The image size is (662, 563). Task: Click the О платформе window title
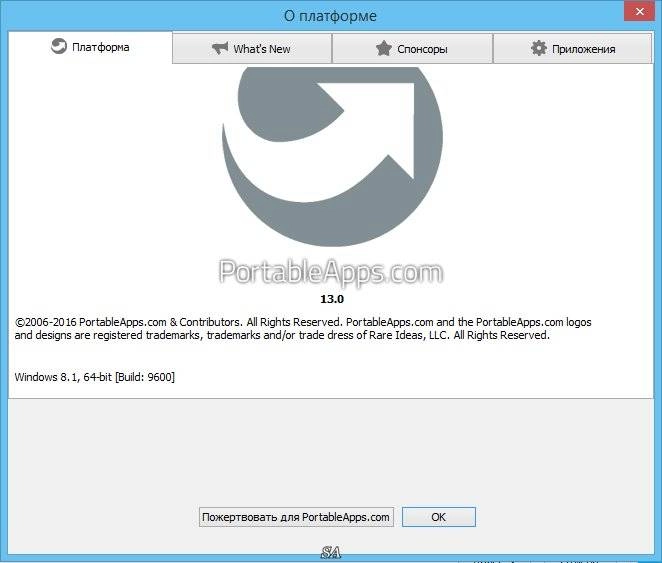click(330, 16)
